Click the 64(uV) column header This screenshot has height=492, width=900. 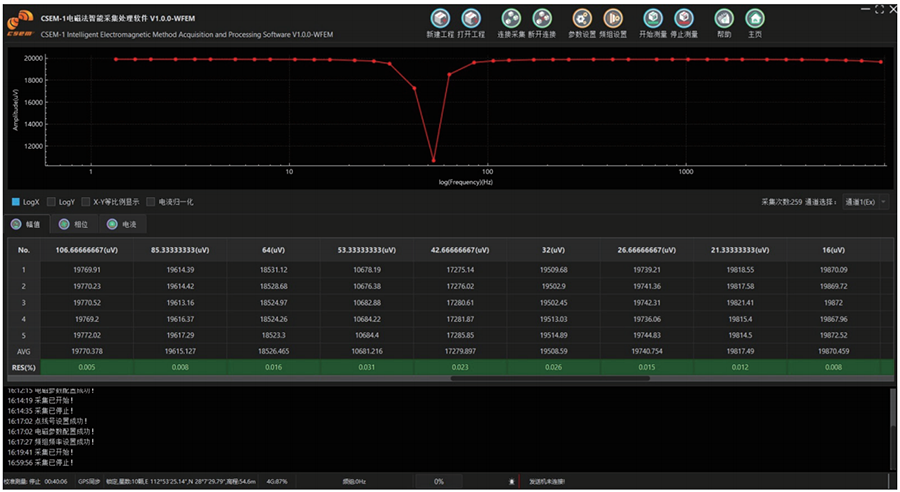coord(273,250)
